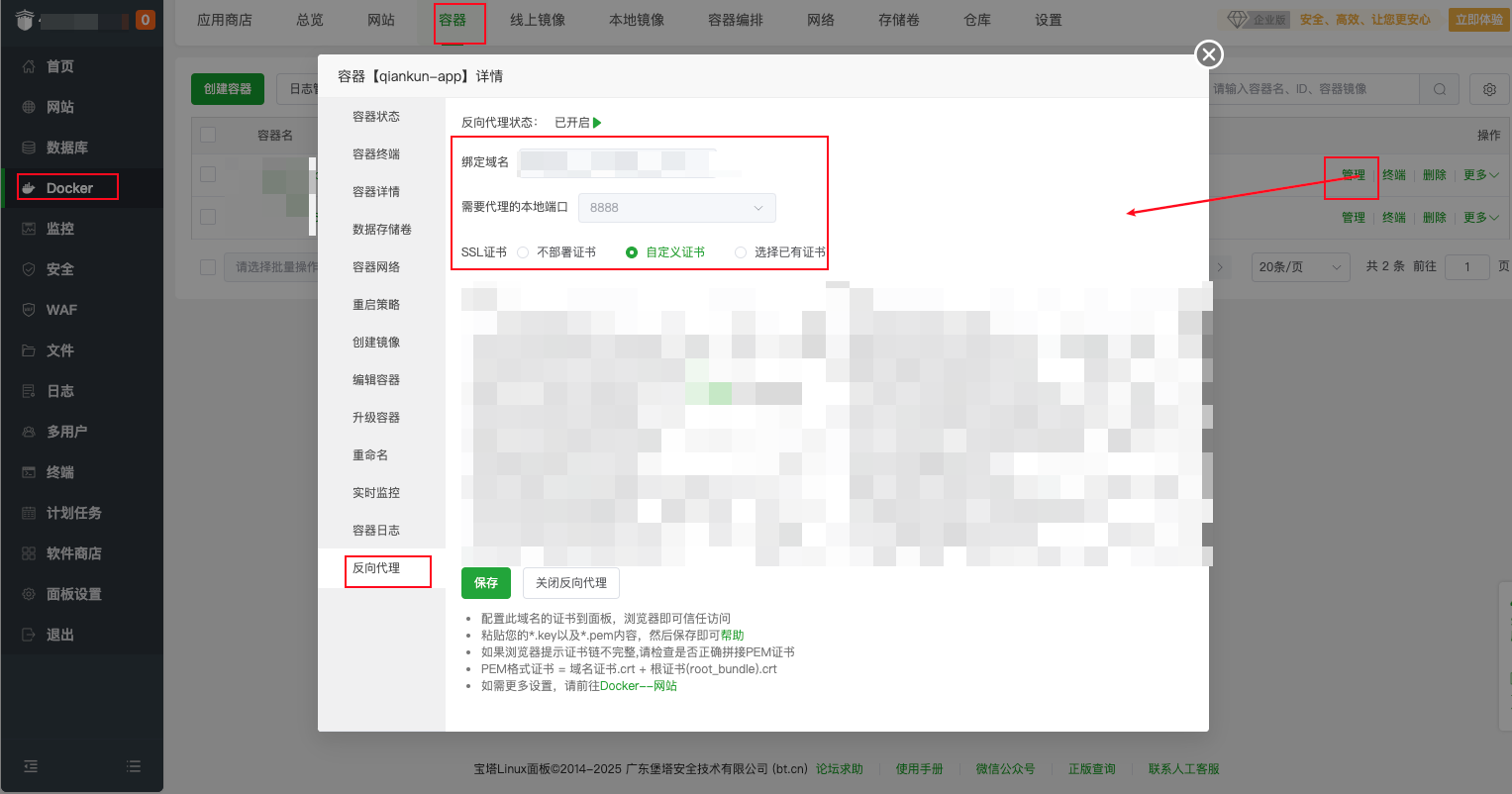This screenshot has height=794, width=1512.
Task: Click the 文件 folder icon in sidebar
Action: [x=29, y=350]
